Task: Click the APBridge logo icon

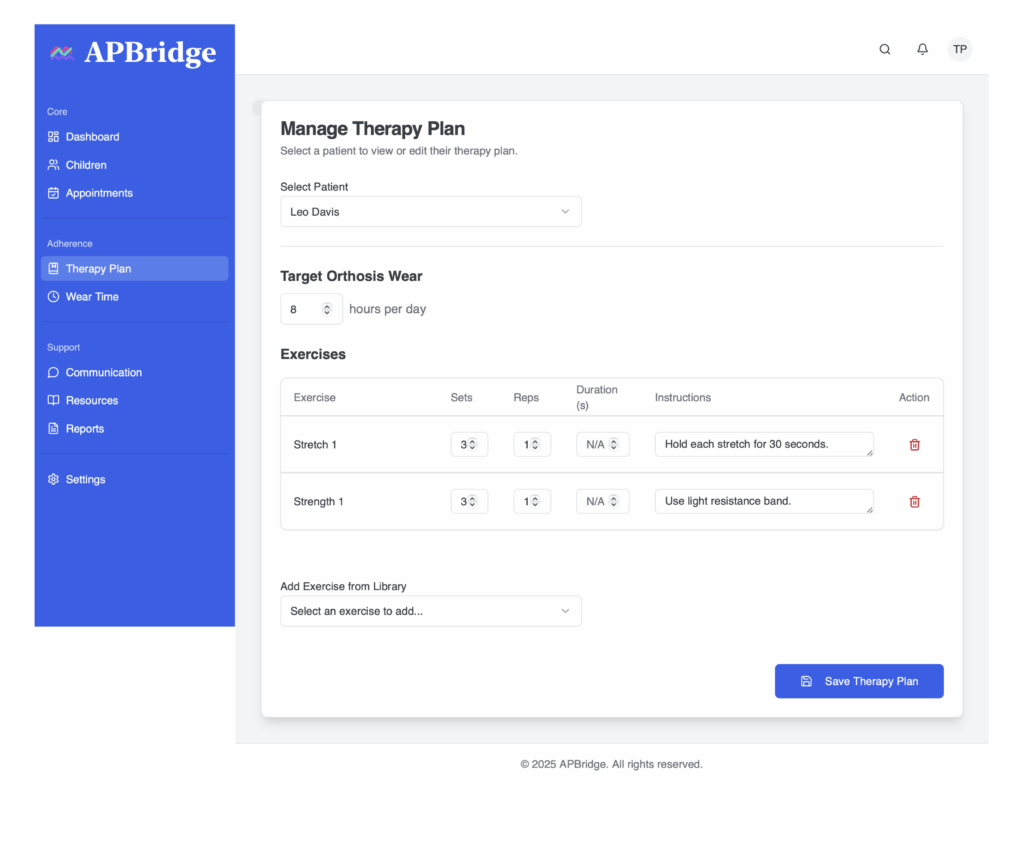Action: 62,53
